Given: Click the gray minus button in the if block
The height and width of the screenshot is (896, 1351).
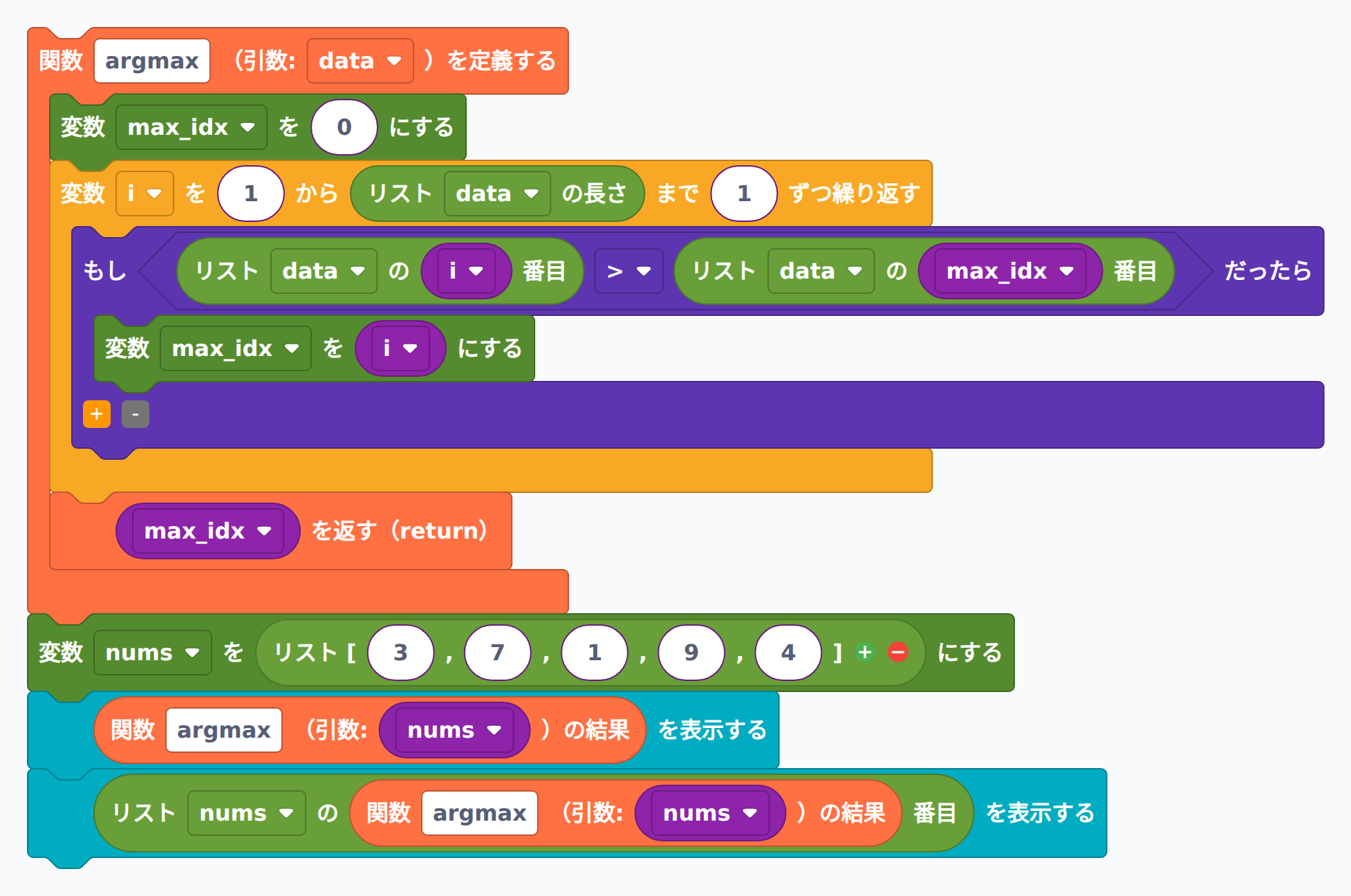Looking at the screenshot, I should (136, 414).
